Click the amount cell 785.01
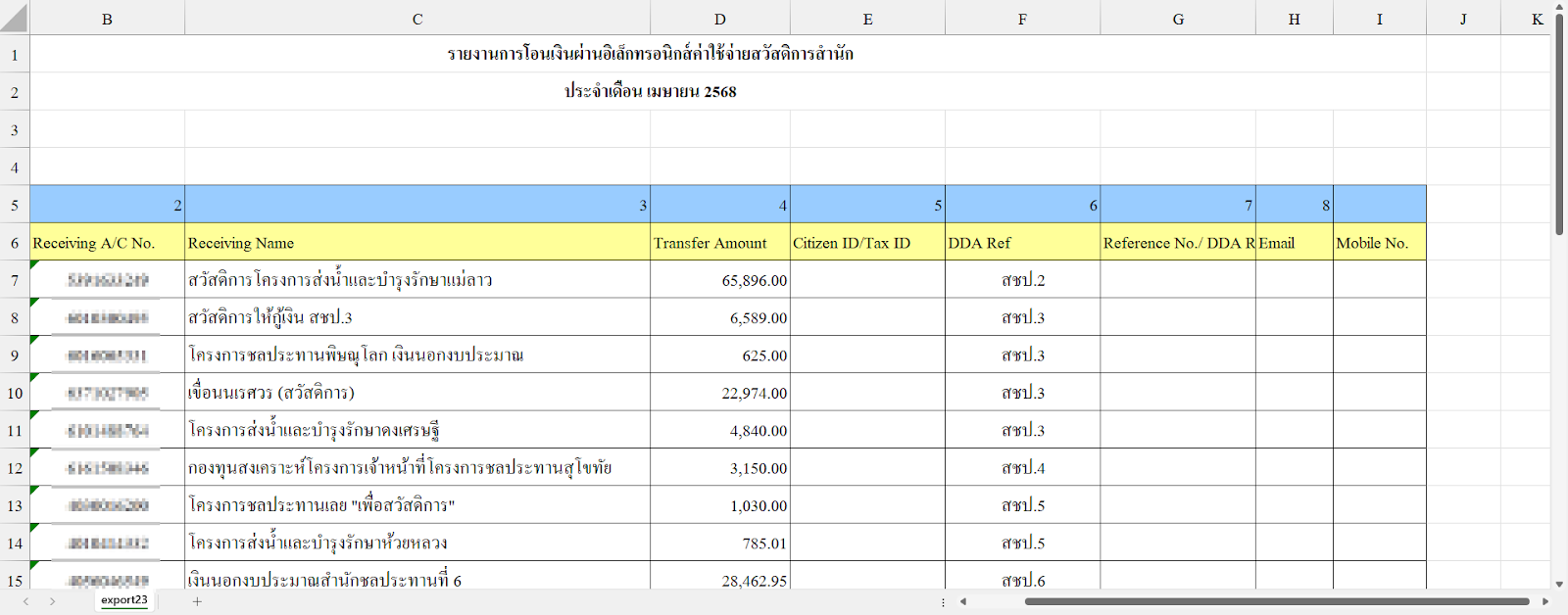Screen dimensions: 1568x615 click(x=720, y=543)
